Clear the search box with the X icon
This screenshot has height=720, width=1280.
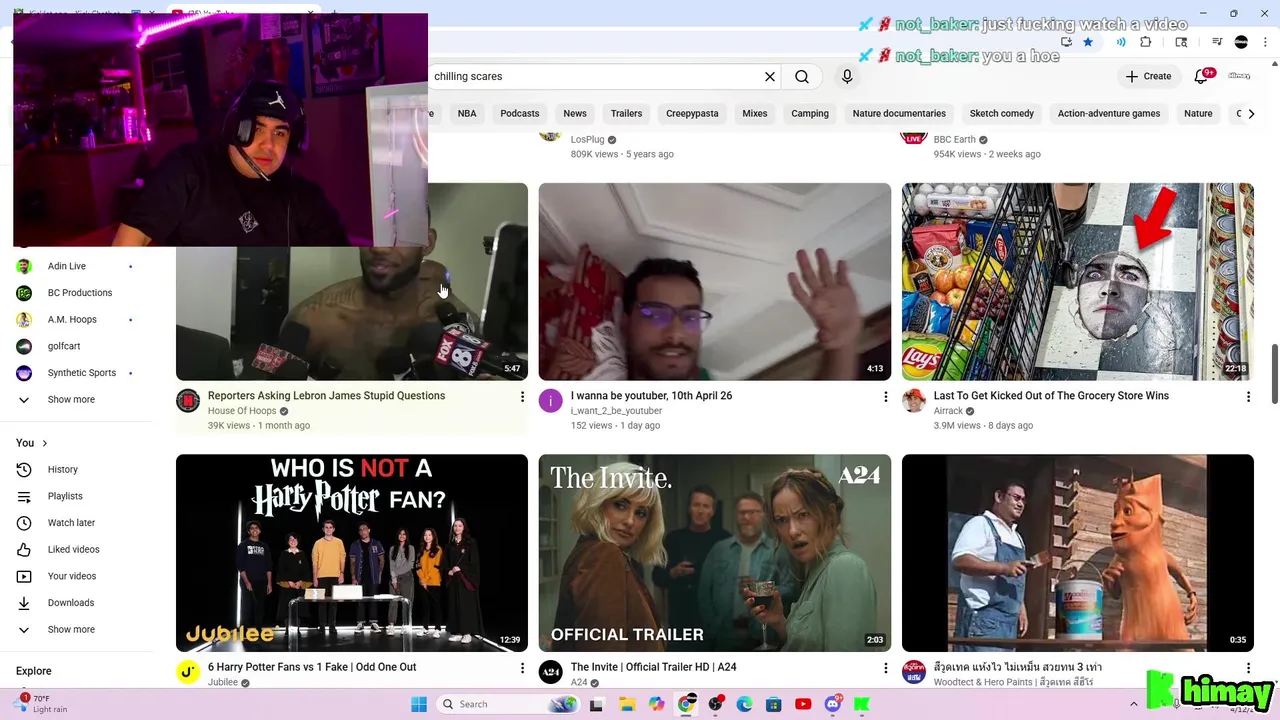coord(770,76)
